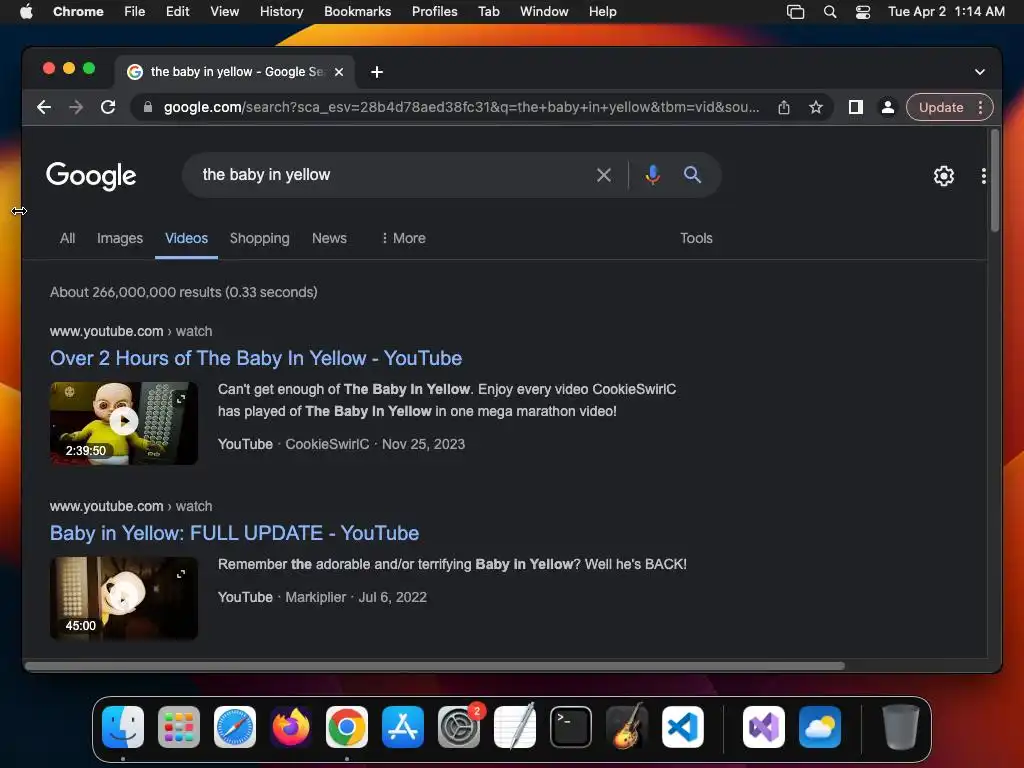
Task: Click the About 266,000,000 results text
Action: click(184, 292)
